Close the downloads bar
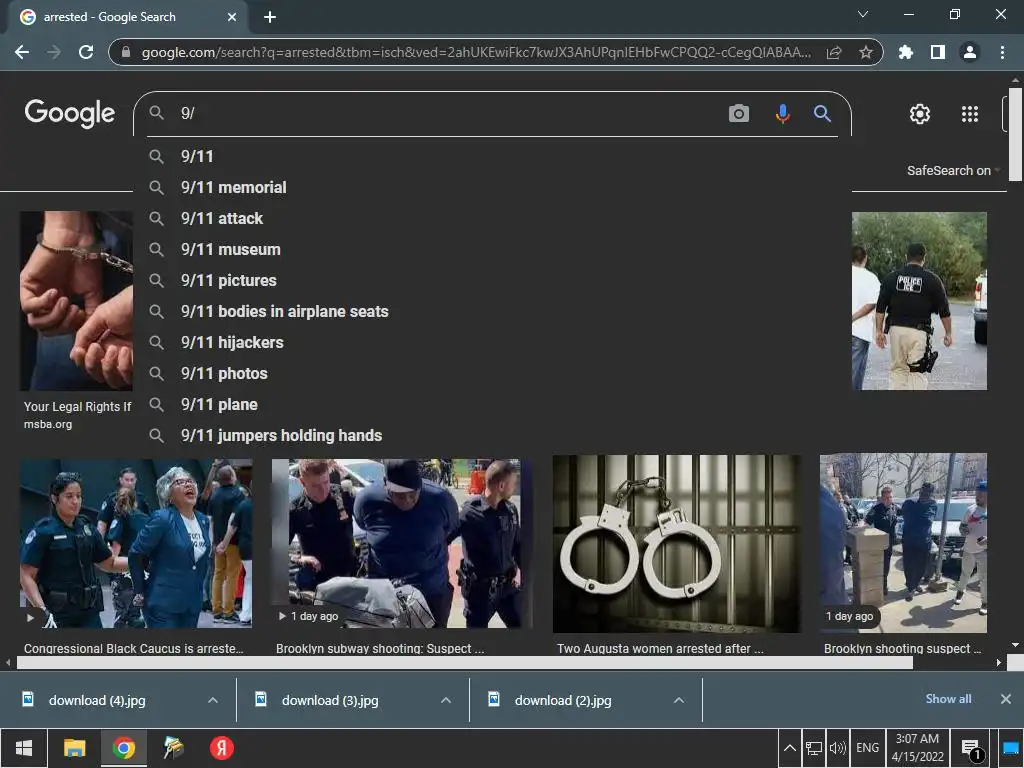This screenshot has width=1024, height=768. pos(1006,699)
